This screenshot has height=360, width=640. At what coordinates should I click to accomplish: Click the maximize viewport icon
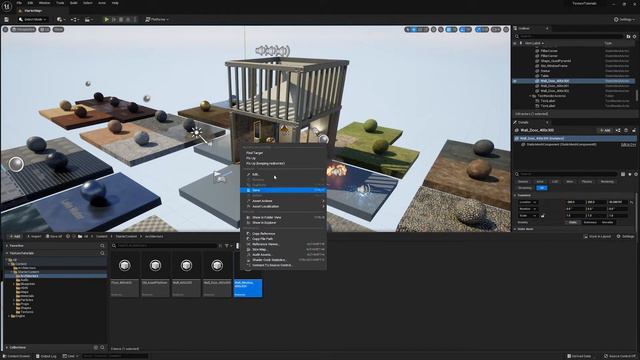[x=506, y=29]
